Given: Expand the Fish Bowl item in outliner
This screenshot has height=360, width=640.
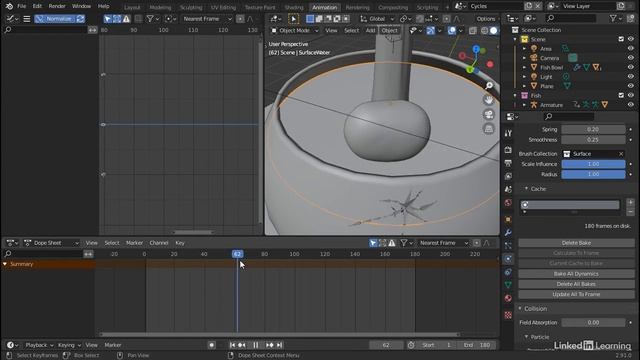Looking at the screenshot, I should click(x=524, y=67).
